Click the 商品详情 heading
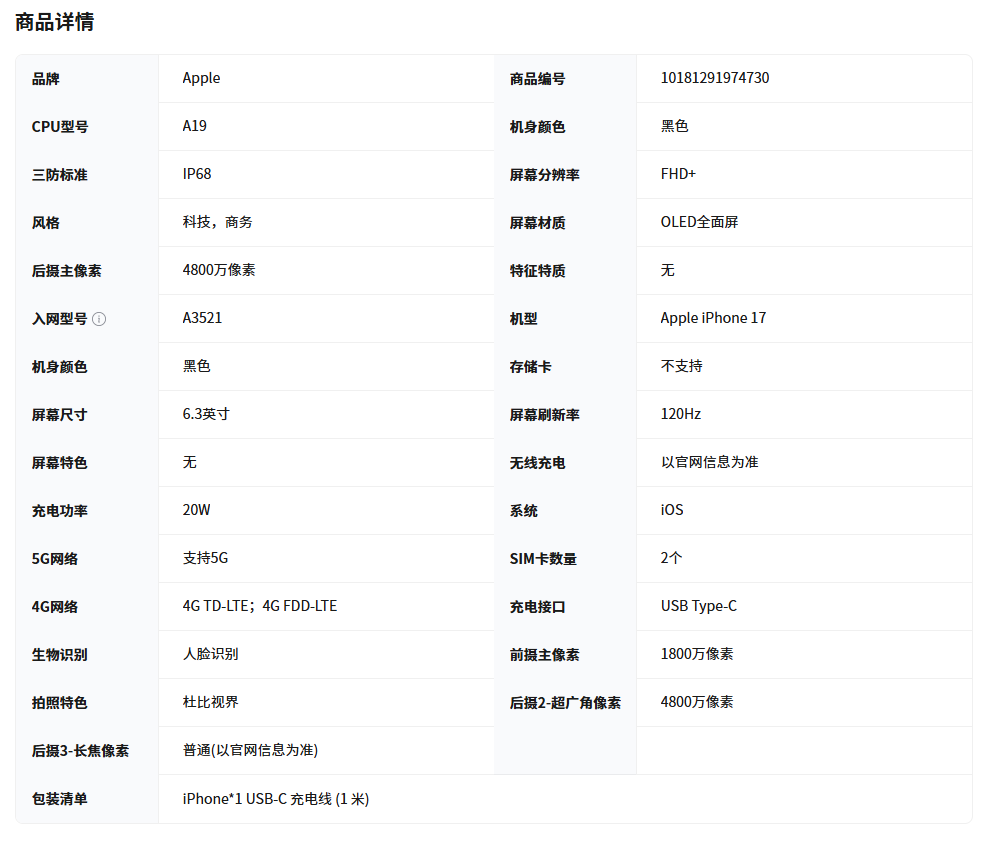This screenshot has height=846, width=988. [55, 22]
